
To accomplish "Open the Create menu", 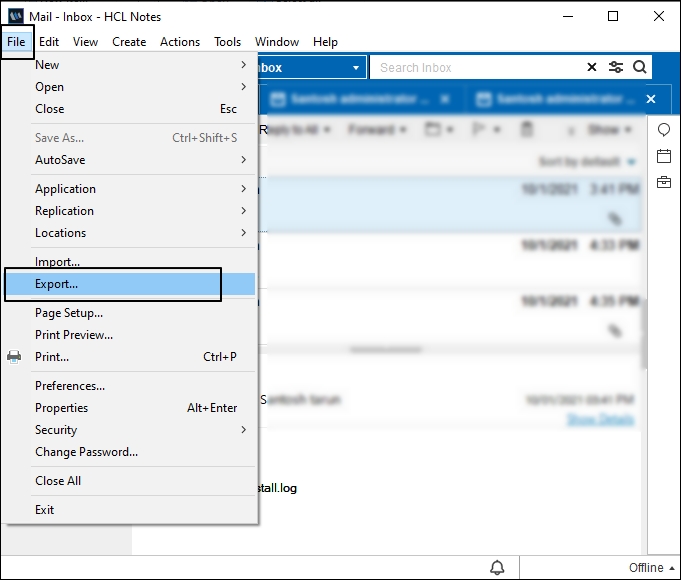I will click(x=129, y=42).
